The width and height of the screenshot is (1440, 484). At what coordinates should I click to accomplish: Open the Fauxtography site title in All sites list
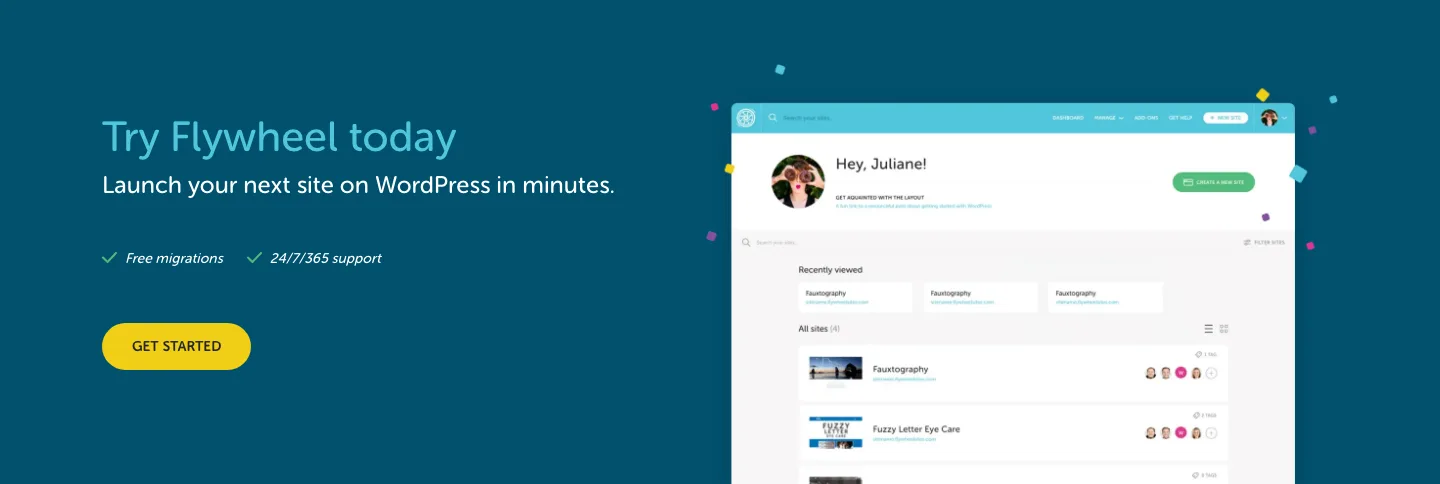[x=900, y=369]
